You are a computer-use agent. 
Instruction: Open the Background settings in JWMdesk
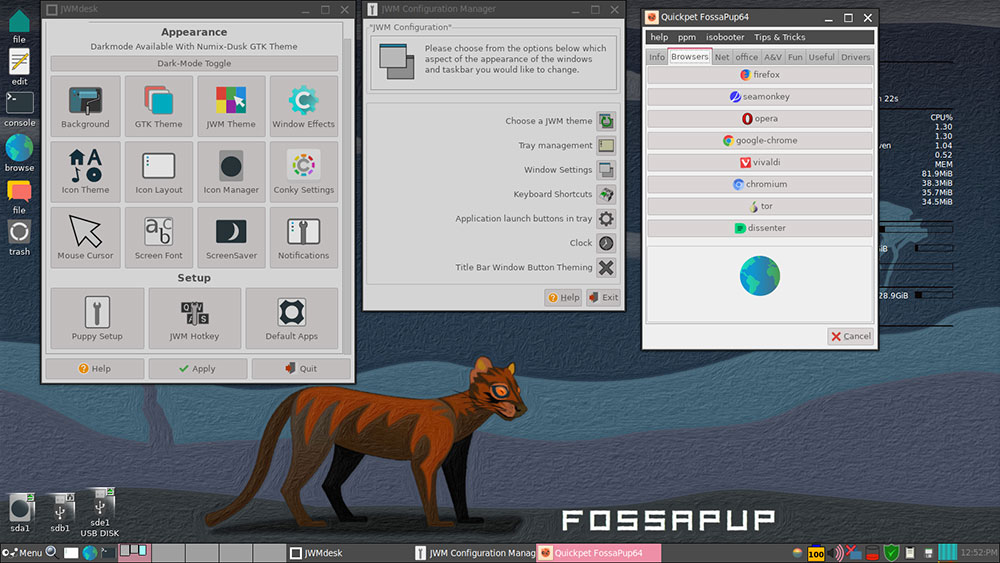pyautogui.click(x=85, y=106)
